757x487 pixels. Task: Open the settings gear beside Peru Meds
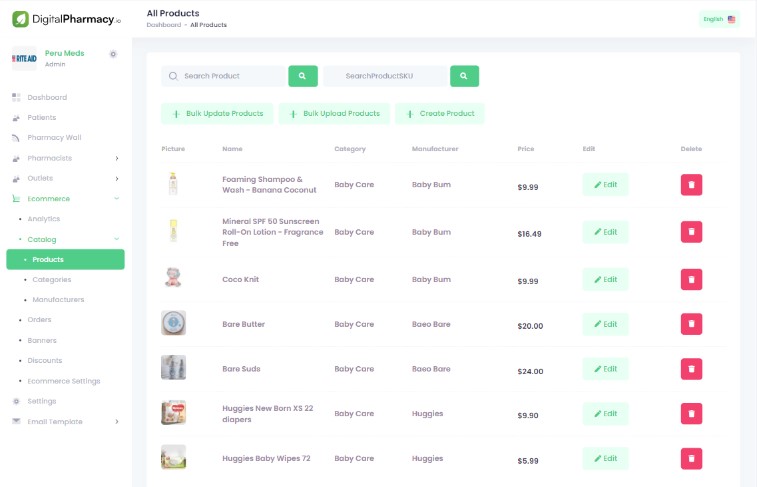click(113, 54)
